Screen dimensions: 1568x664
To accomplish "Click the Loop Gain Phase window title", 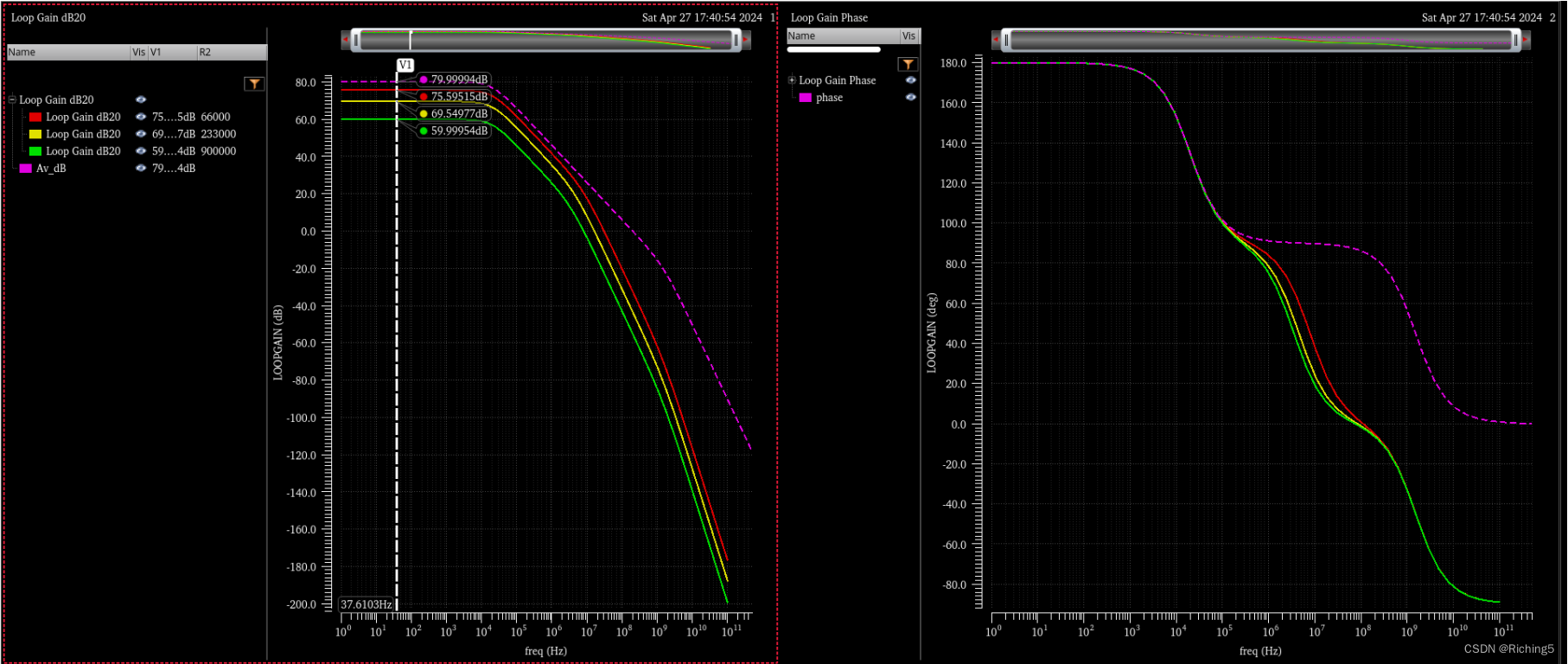I will coord(829,17).
